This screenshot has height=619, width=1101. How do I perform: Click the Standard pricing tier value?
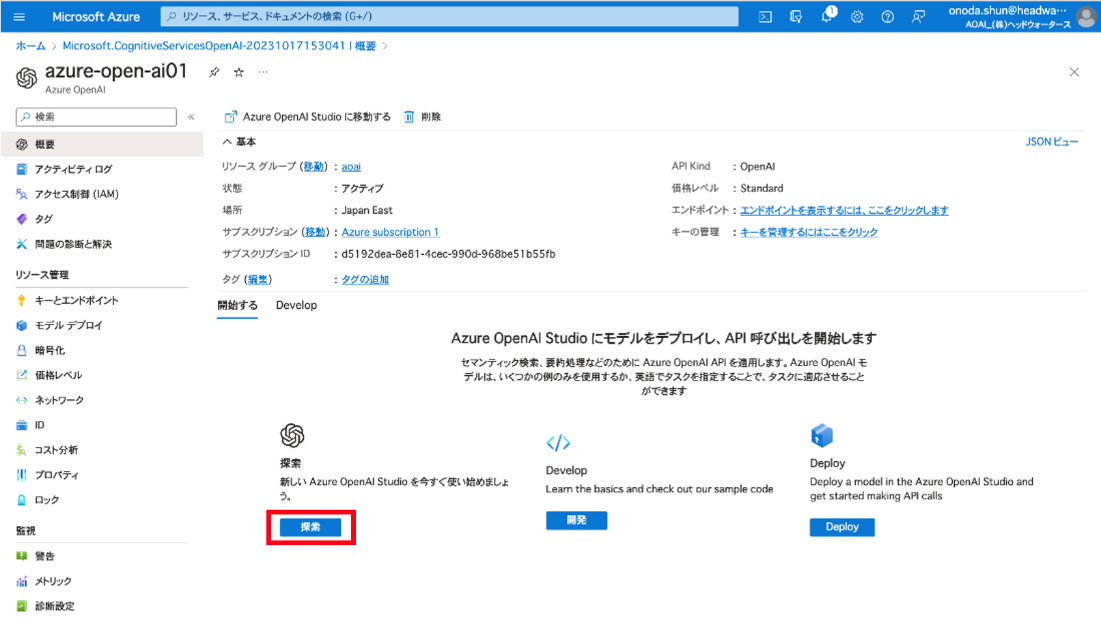tap(761, 188)
